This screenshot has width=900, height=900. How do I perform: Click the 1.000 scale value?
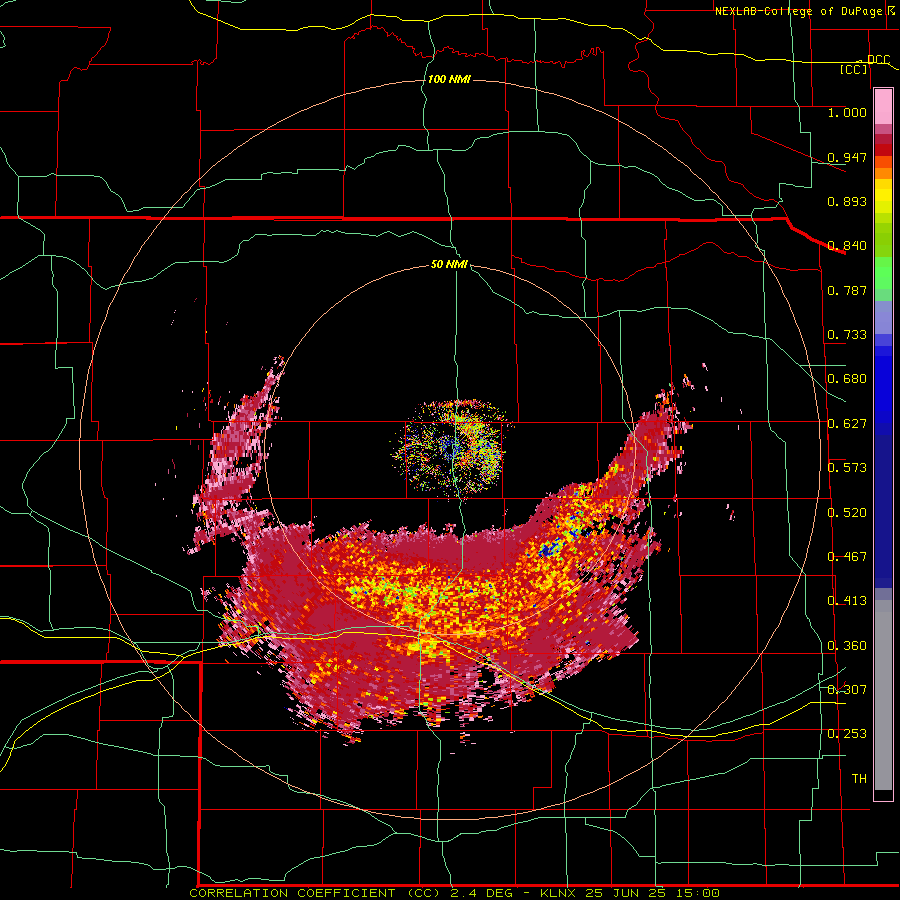(847, 112)
